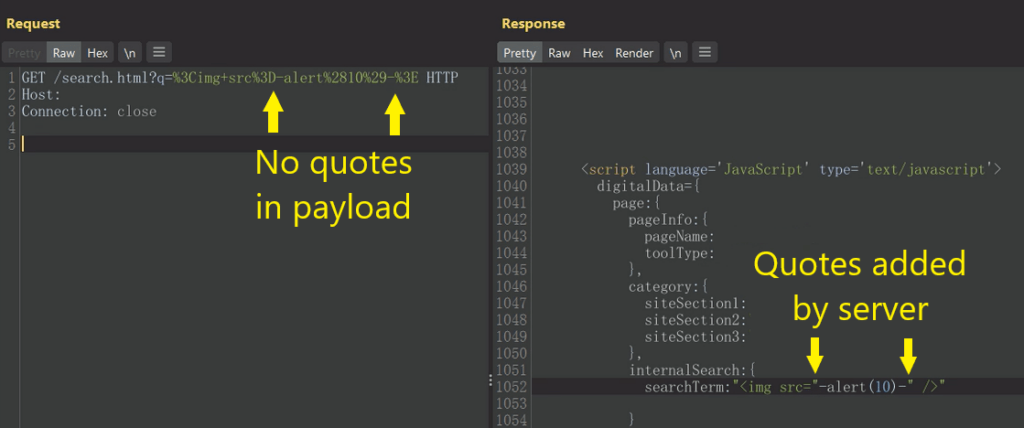The width and height of the screenshot is (1024, 428).
Task: Click the searchTerm line in the response
Action: [x=795, y=387]
